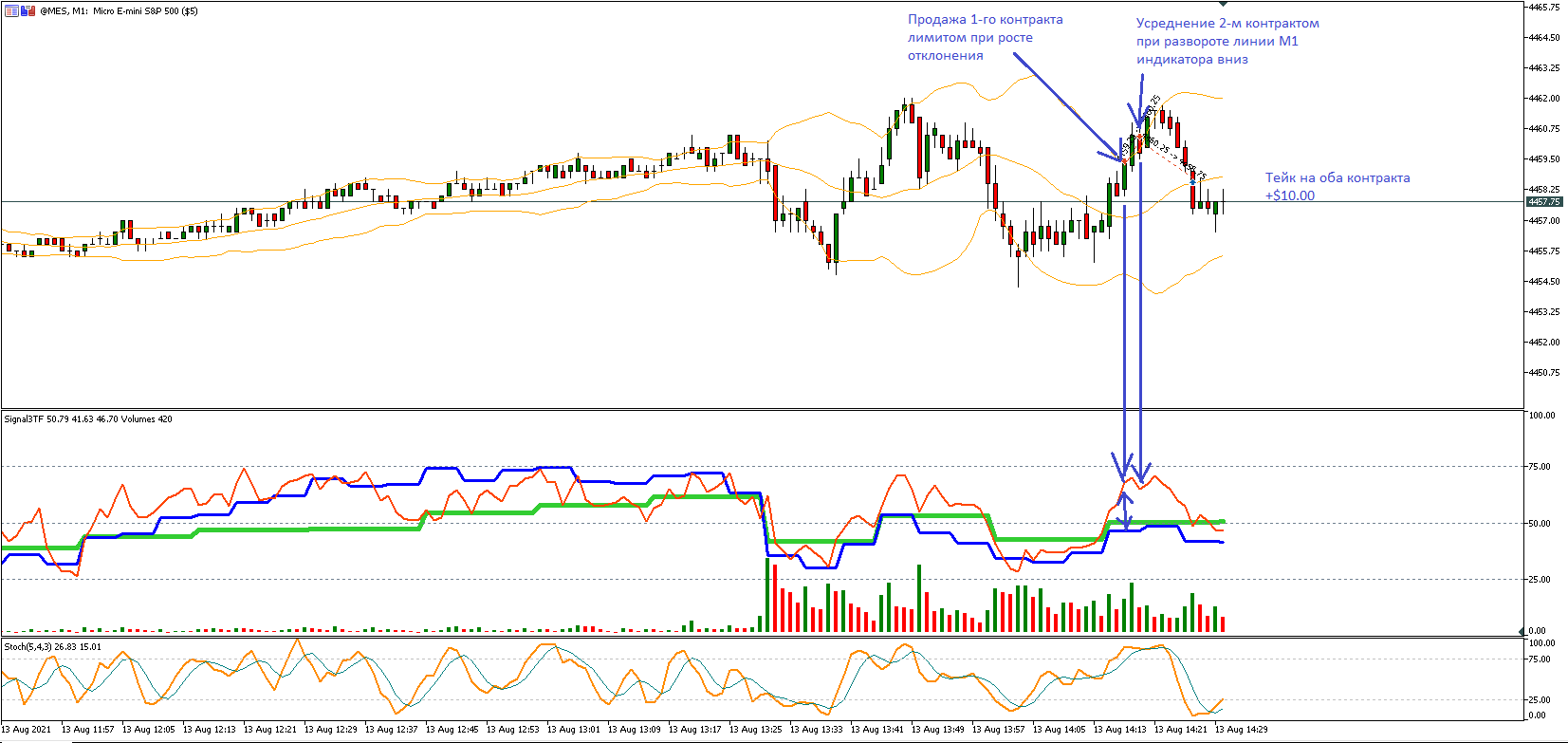Click the 4463.25 price level on the scale
This screenshot has width=1568, height=743.
click(x=1544, y=67)
